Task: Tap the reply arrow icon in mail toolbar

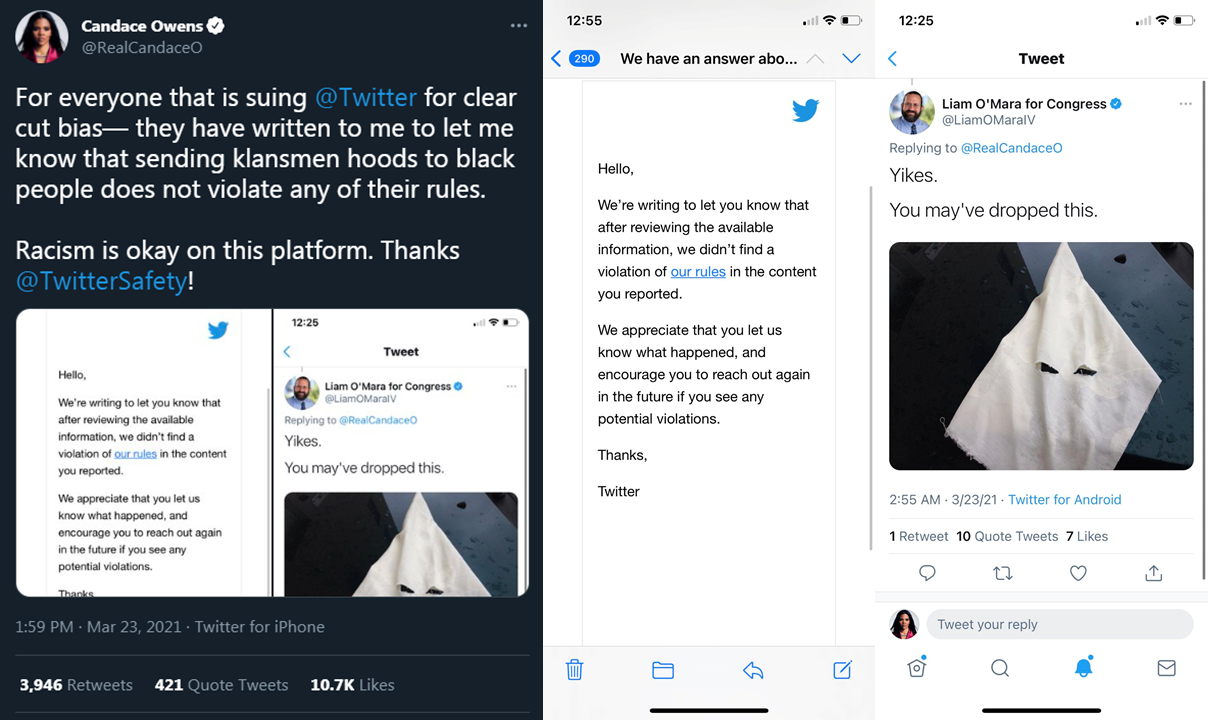Action: [x=753, y=670]
